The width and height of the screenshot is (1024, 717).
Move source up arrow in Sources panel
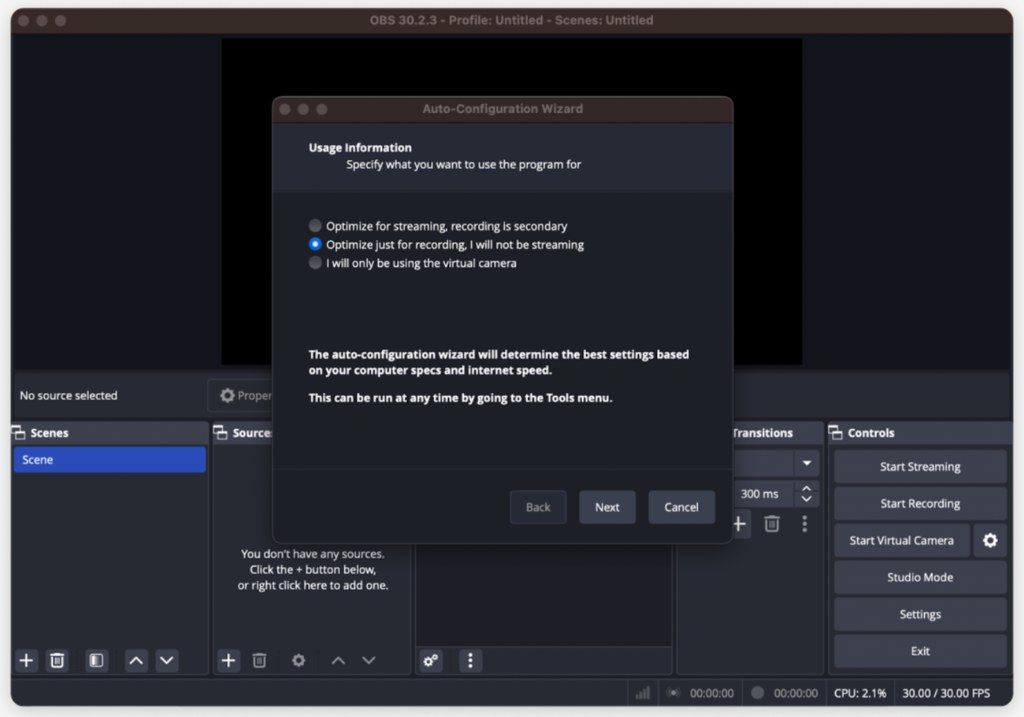tap(338, 660)
